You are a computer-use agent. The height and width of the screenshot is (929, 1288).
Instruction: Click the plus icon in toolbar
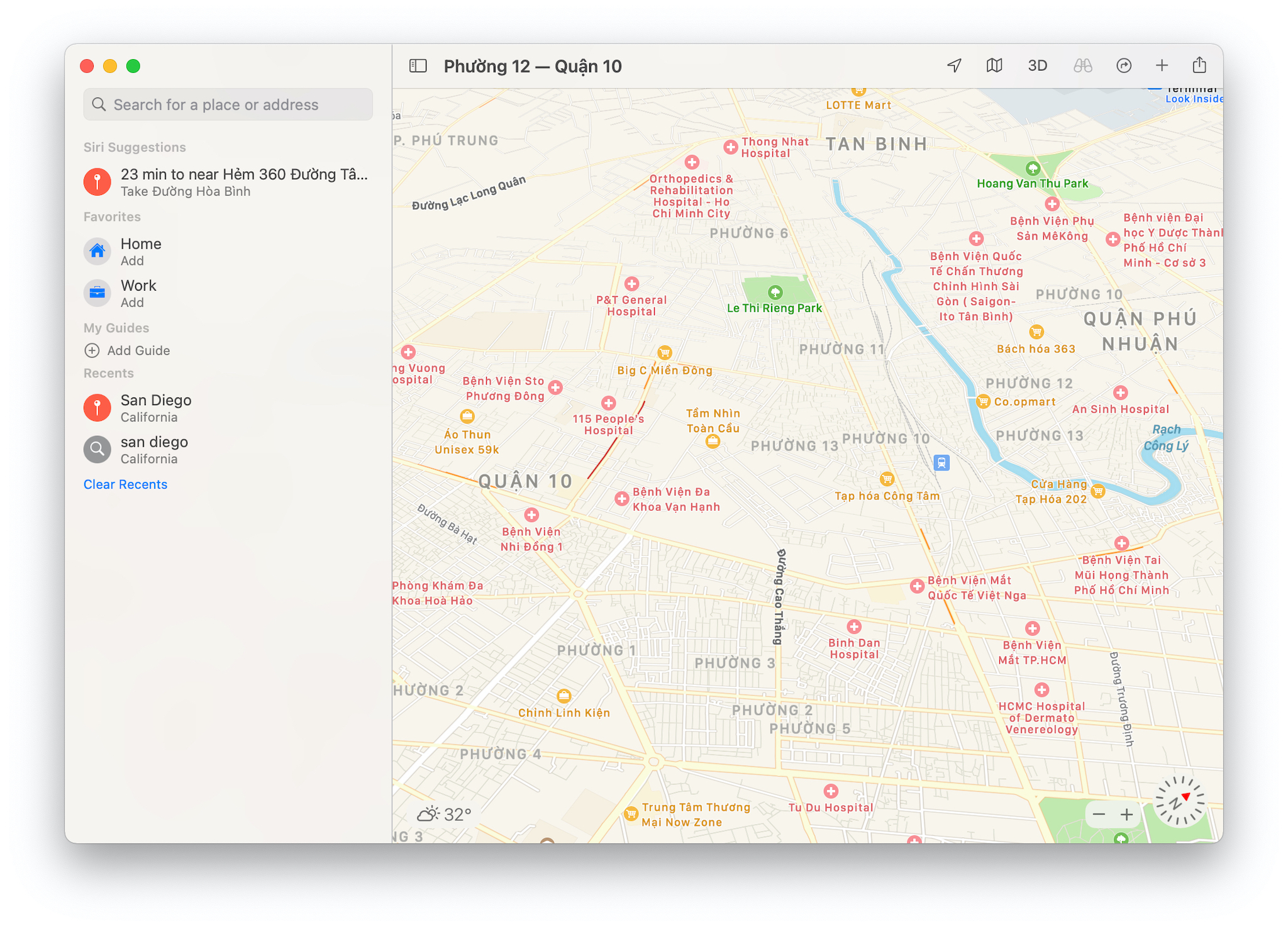tap(1162, 65)
